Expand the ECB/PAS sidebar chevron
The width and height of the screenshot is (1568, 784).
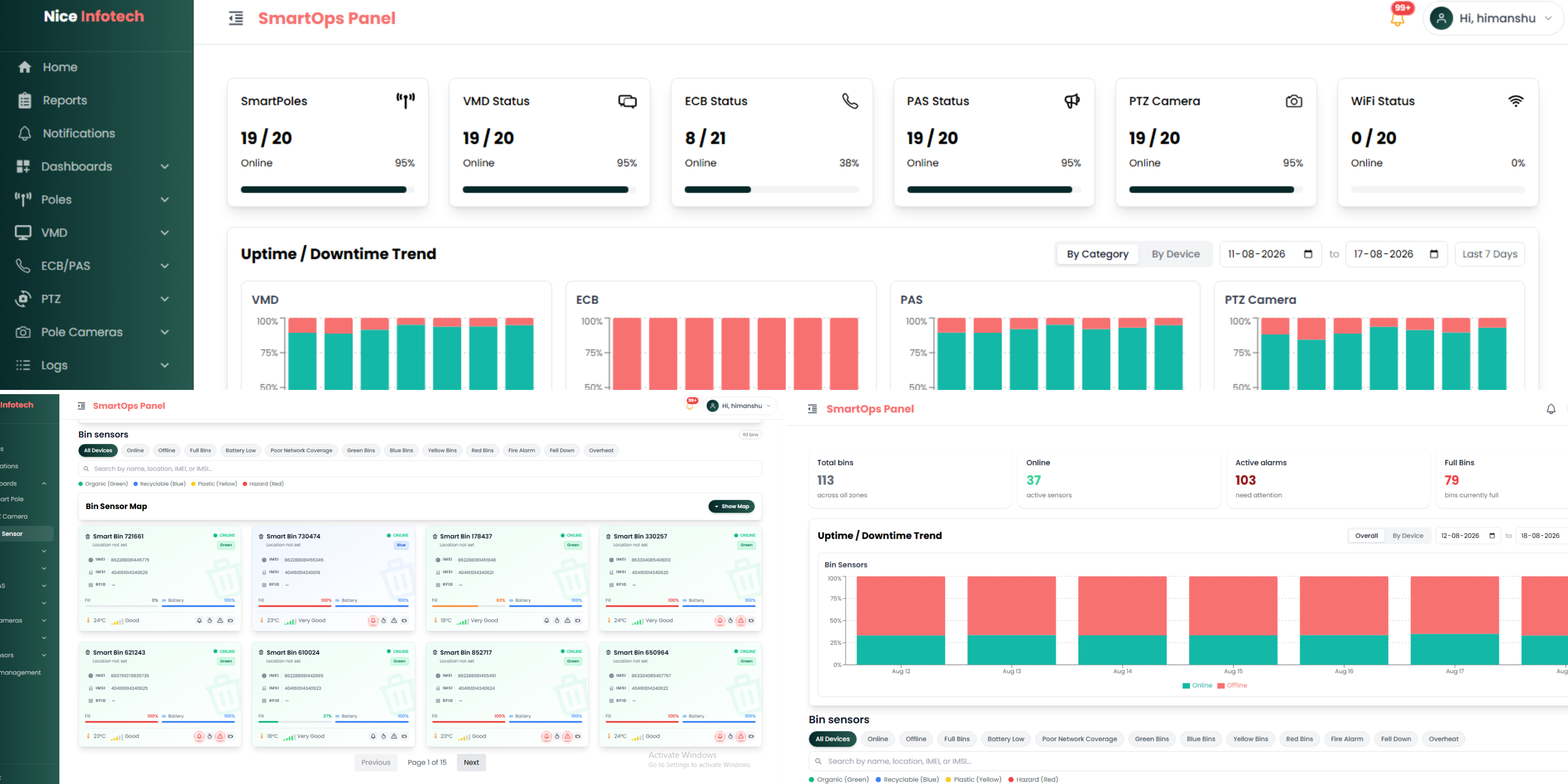tap(164, 266)
